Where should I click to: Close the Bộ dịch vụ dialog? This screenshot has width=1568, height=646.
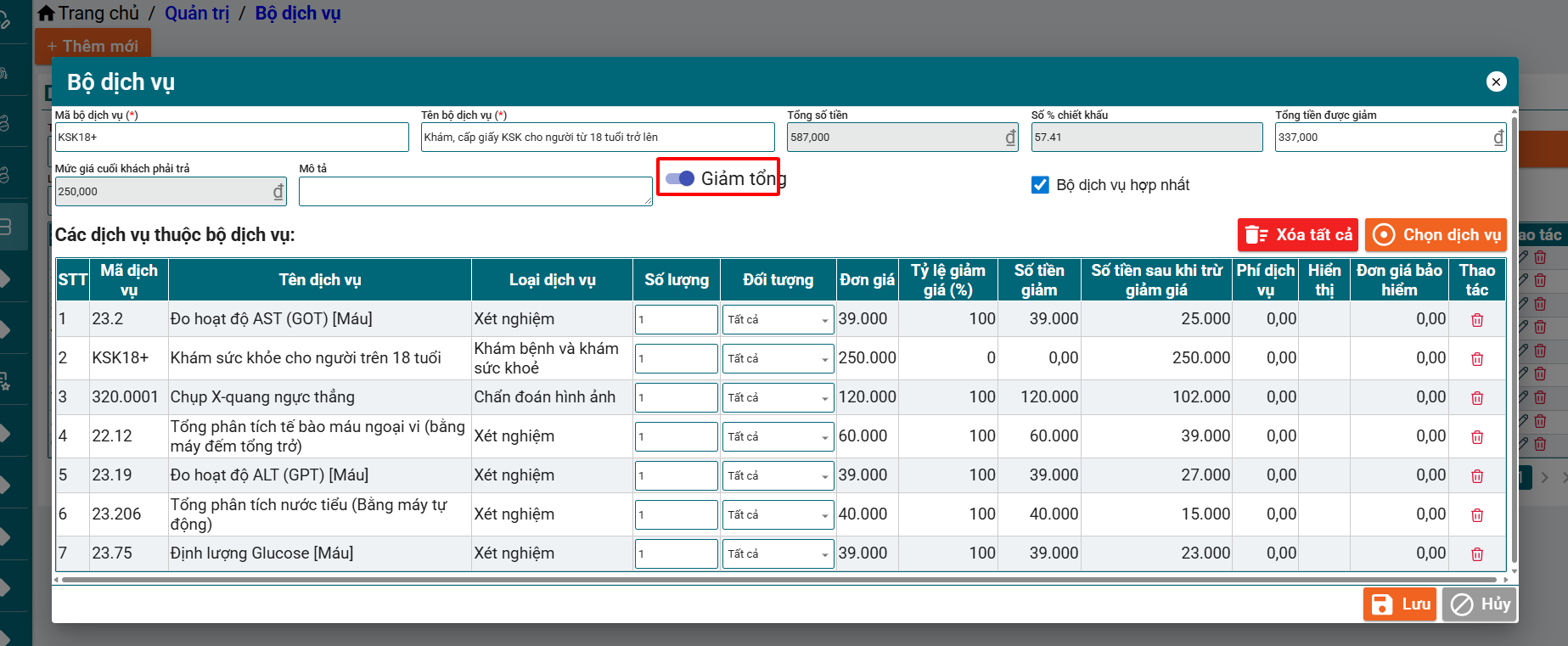click(x=1497, y=81)
